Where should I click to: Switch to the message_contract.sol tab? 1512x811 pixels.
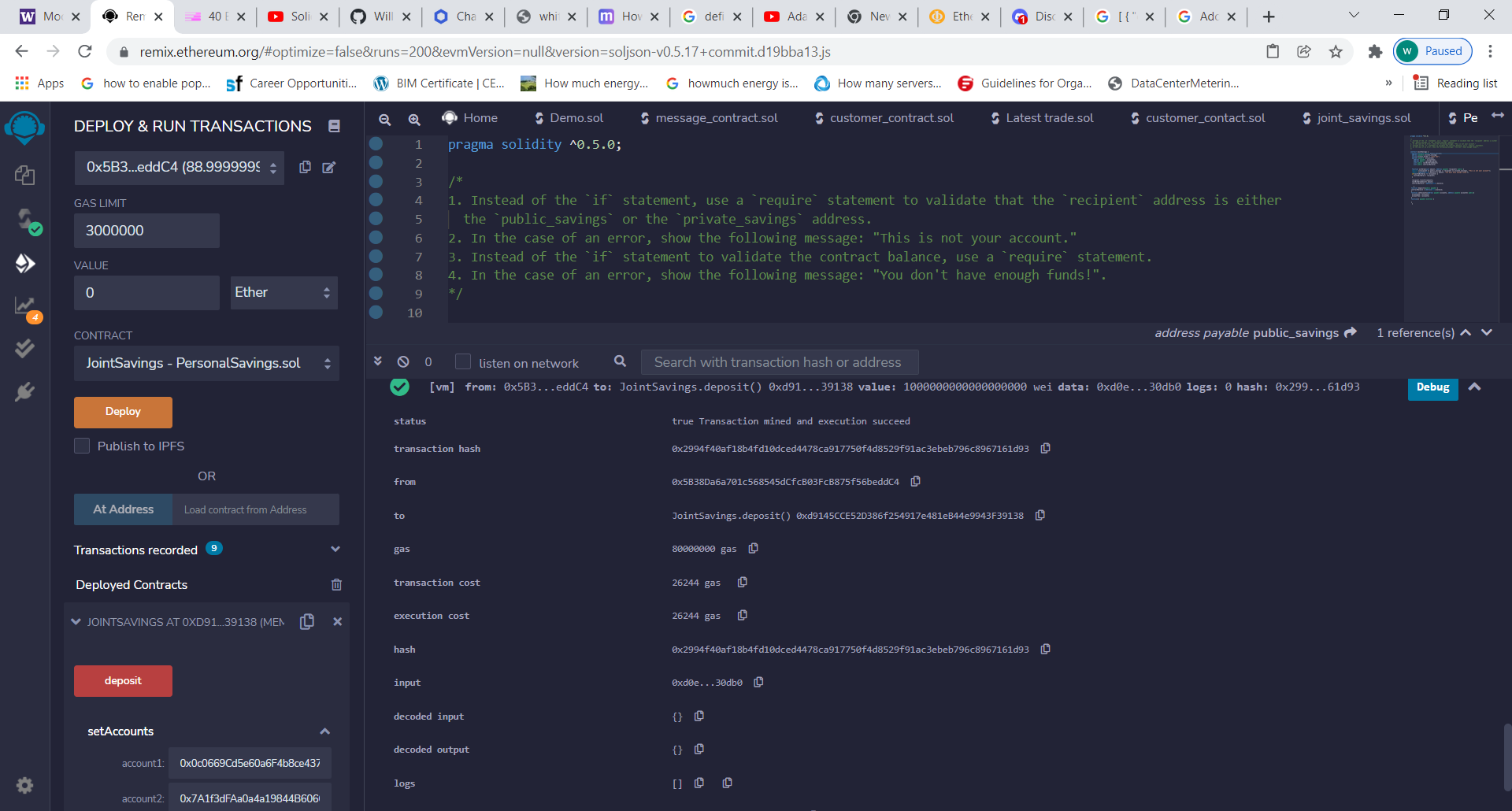coord(709,118)
